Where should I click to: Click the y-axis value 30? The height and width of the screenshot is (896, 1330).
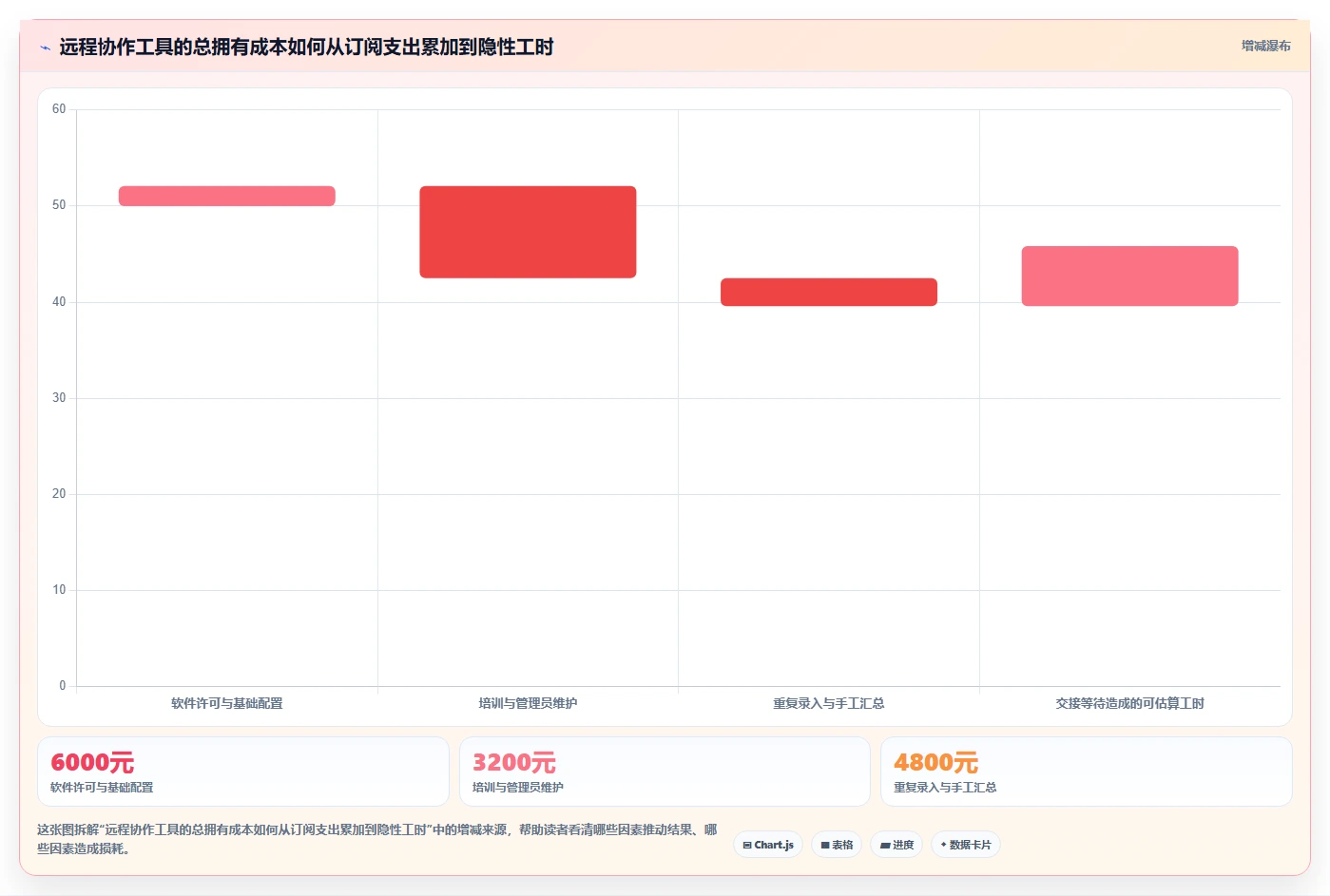59,398
